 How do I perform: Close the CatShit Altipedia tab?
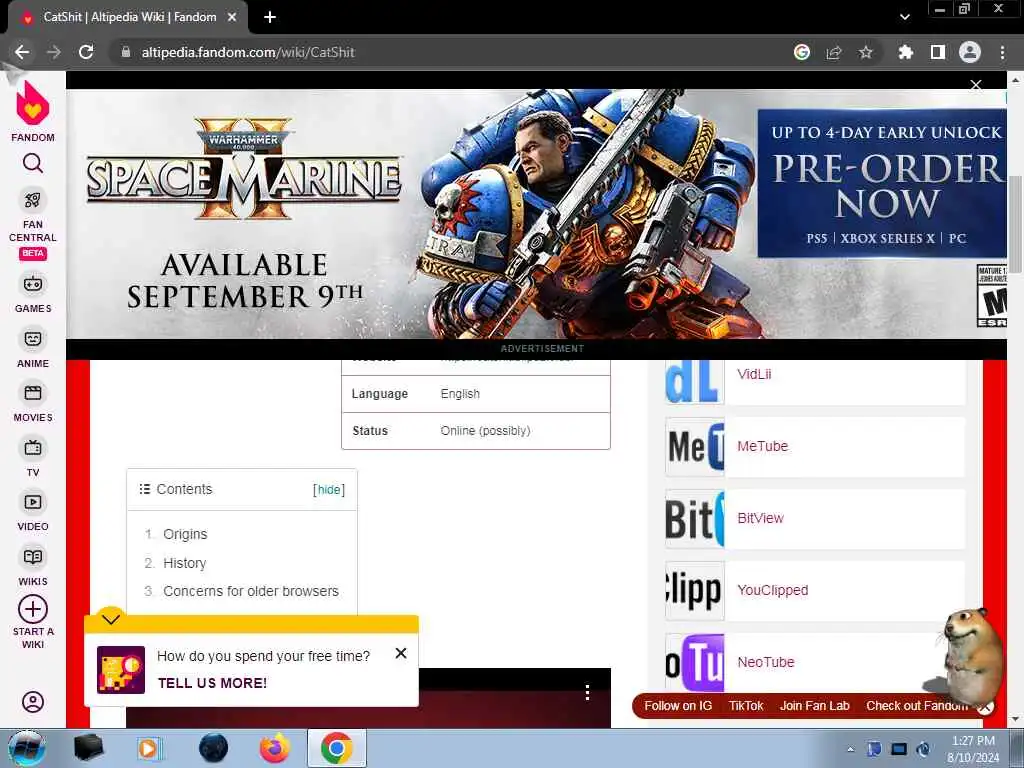click(x=232, y=18)
